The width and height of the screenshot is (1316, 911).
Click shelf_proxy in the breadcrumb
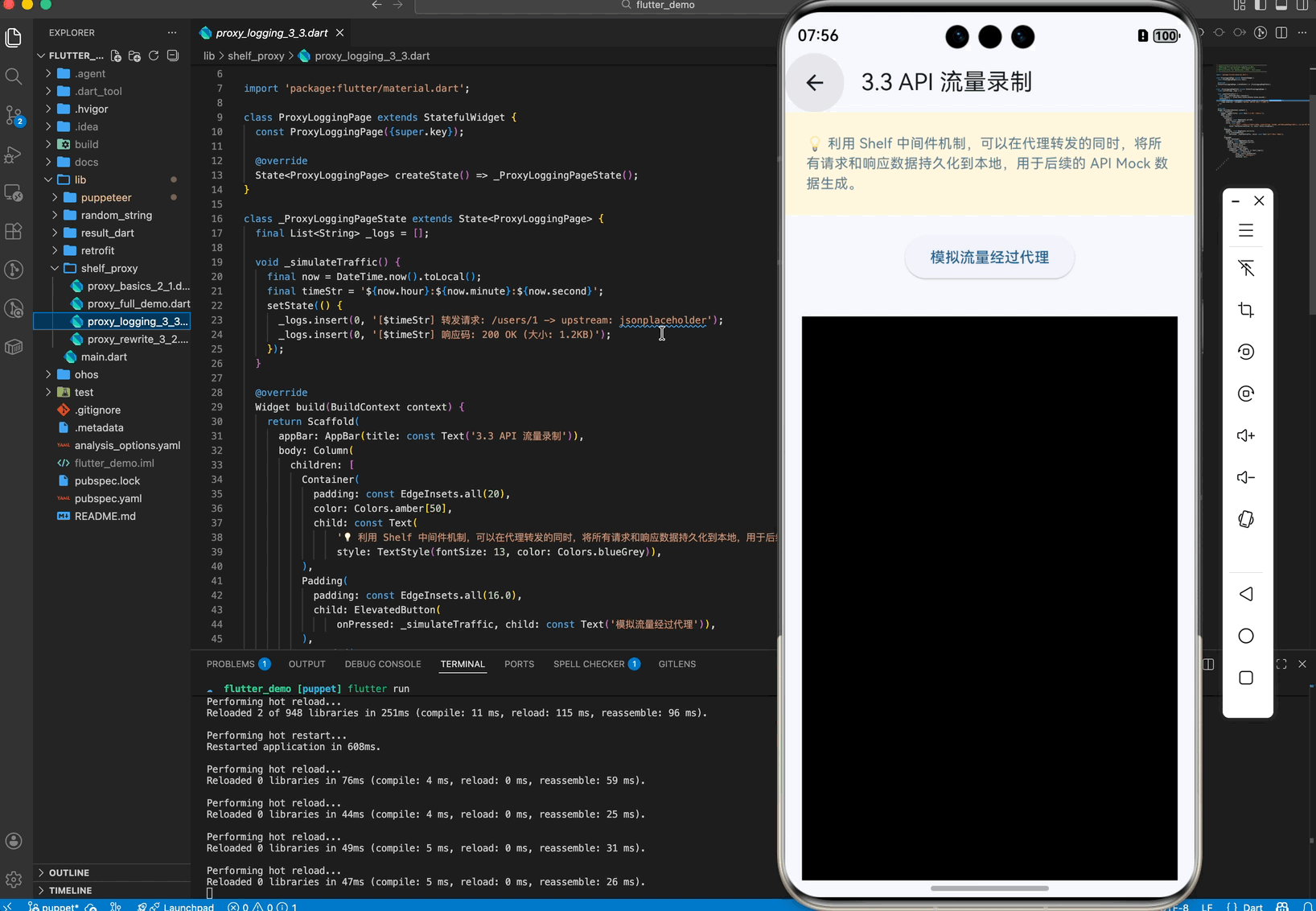click(256, 56)
